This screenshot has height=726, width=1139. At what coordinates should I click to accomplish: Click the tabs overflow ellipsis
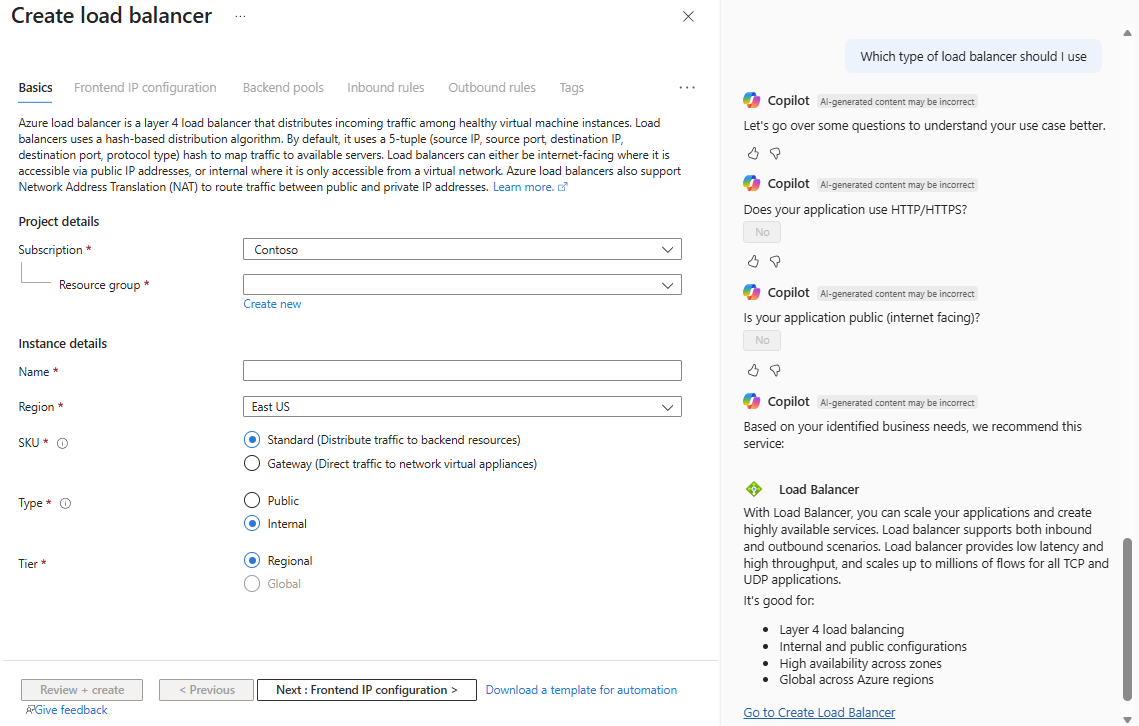pyautogui.click(x=687, y=88)
